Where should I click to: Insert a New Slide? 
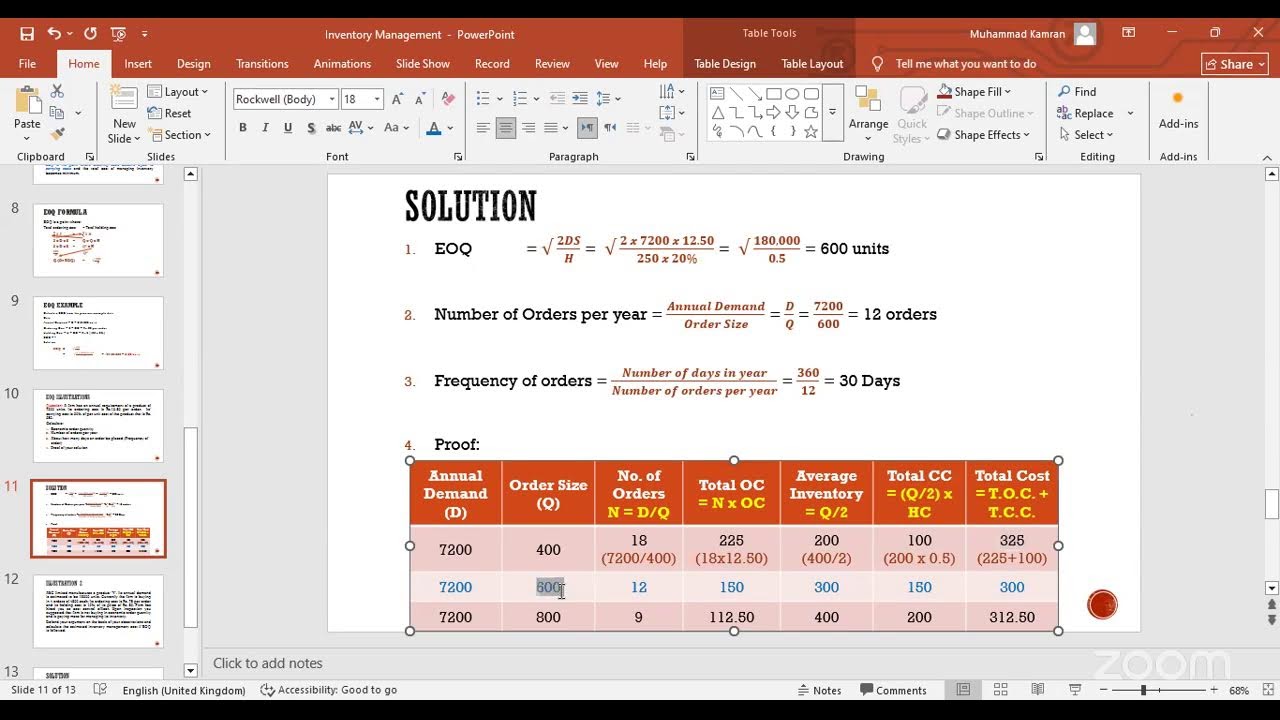(124, 115)
